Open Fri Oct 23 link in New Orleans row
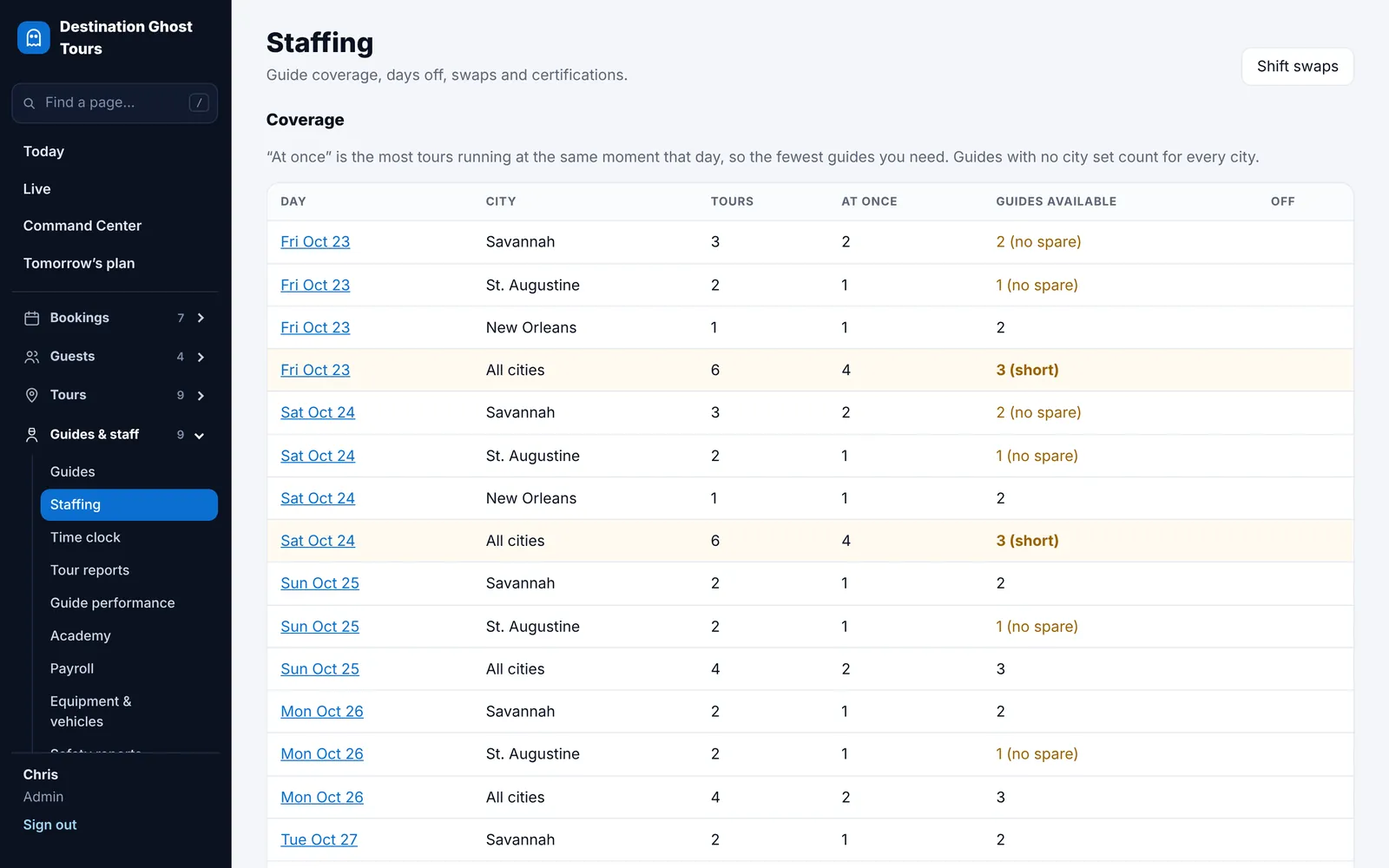The height and width of the screenshot is (868, 1389). [x=315, y=328]
